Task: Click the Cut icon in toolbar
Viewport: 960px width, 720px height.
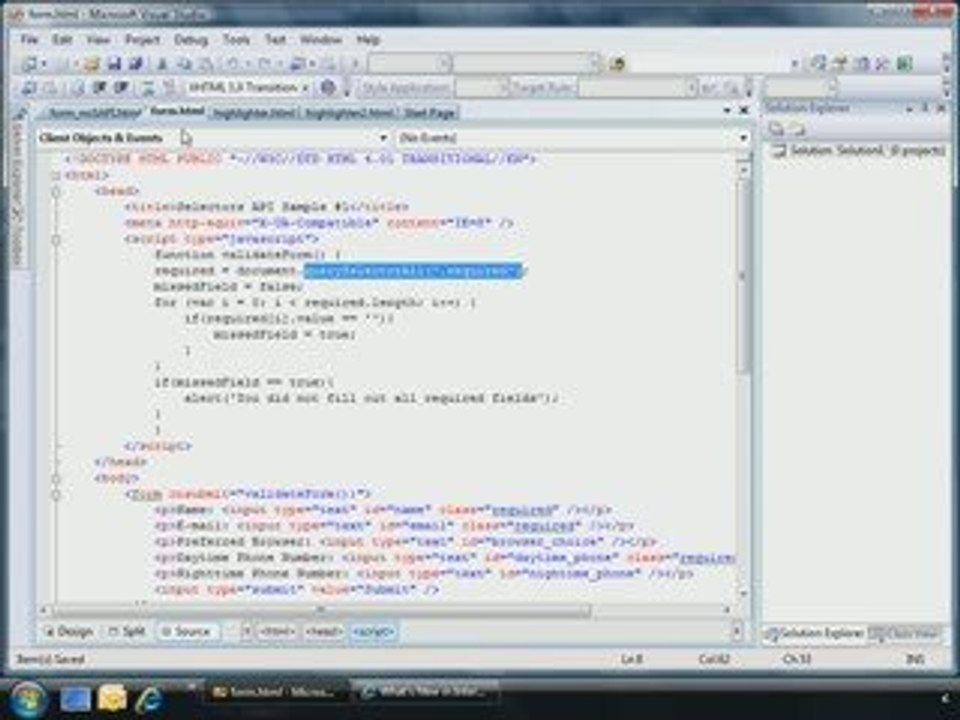Action: [162, 63]
